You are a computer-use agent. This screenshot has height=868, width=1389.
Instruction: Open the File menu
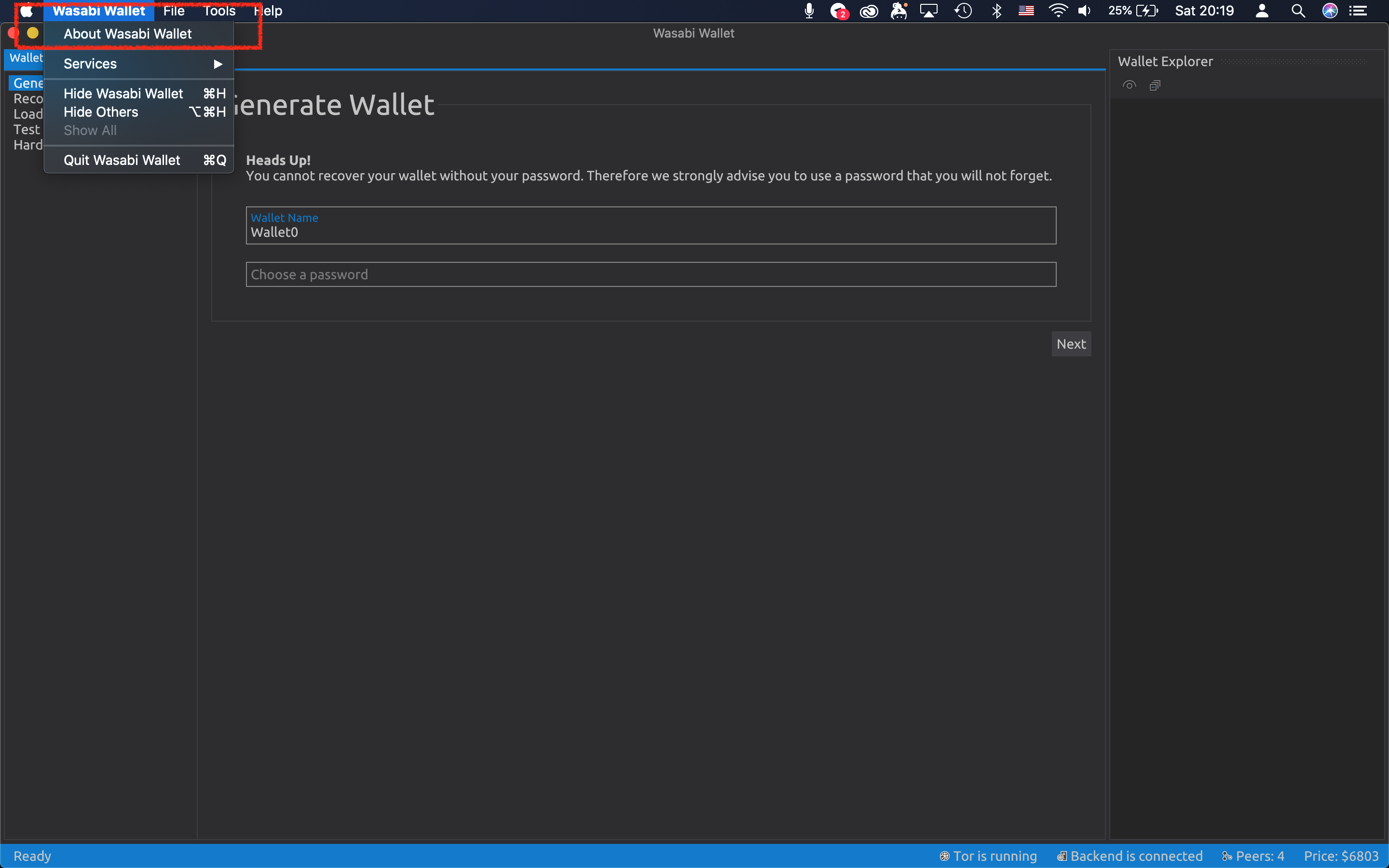click(x=173, y=11)
